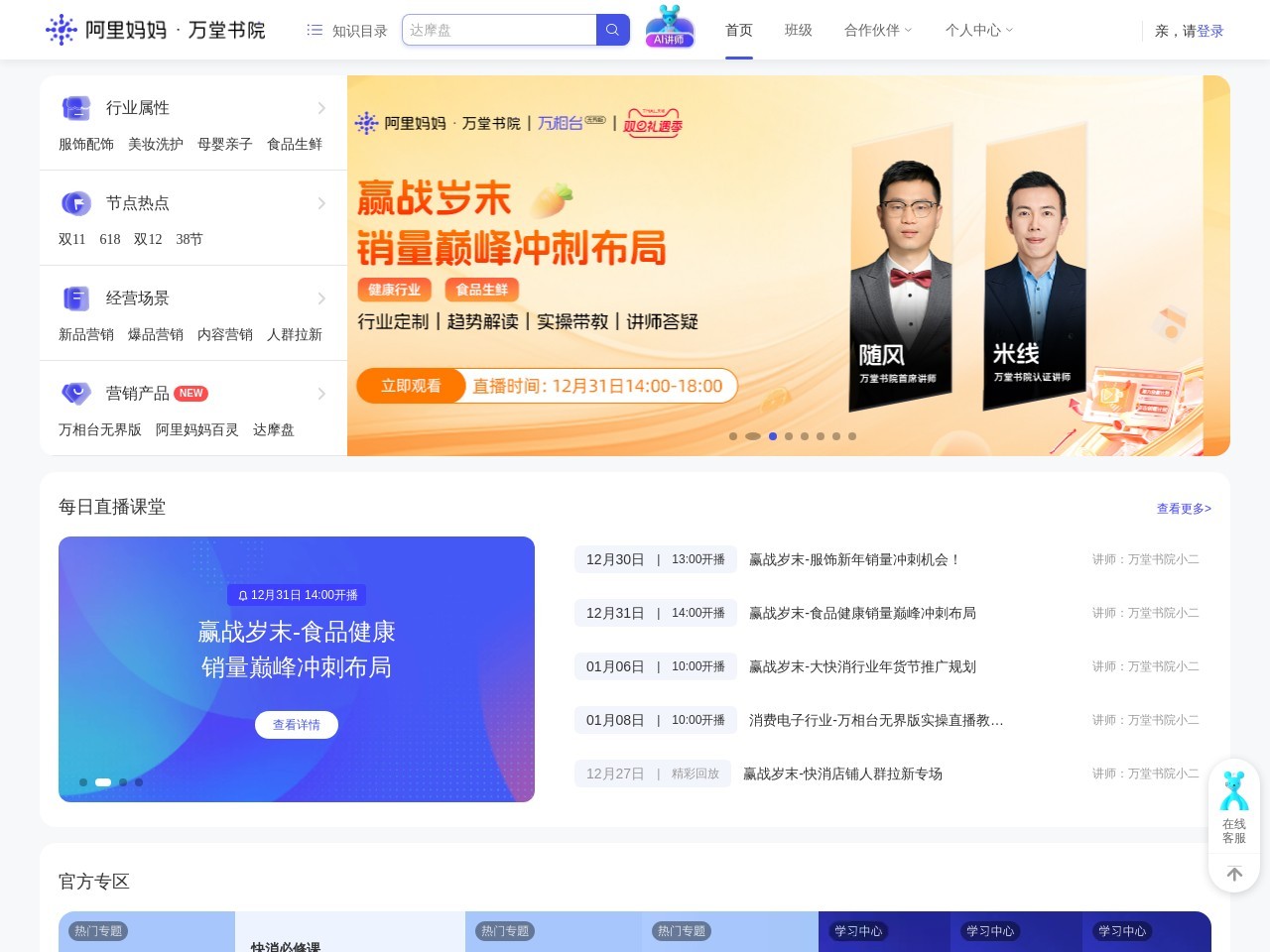Go to the 首页 tab
This screenshot has width=1270, height=952.
point(738,31)
